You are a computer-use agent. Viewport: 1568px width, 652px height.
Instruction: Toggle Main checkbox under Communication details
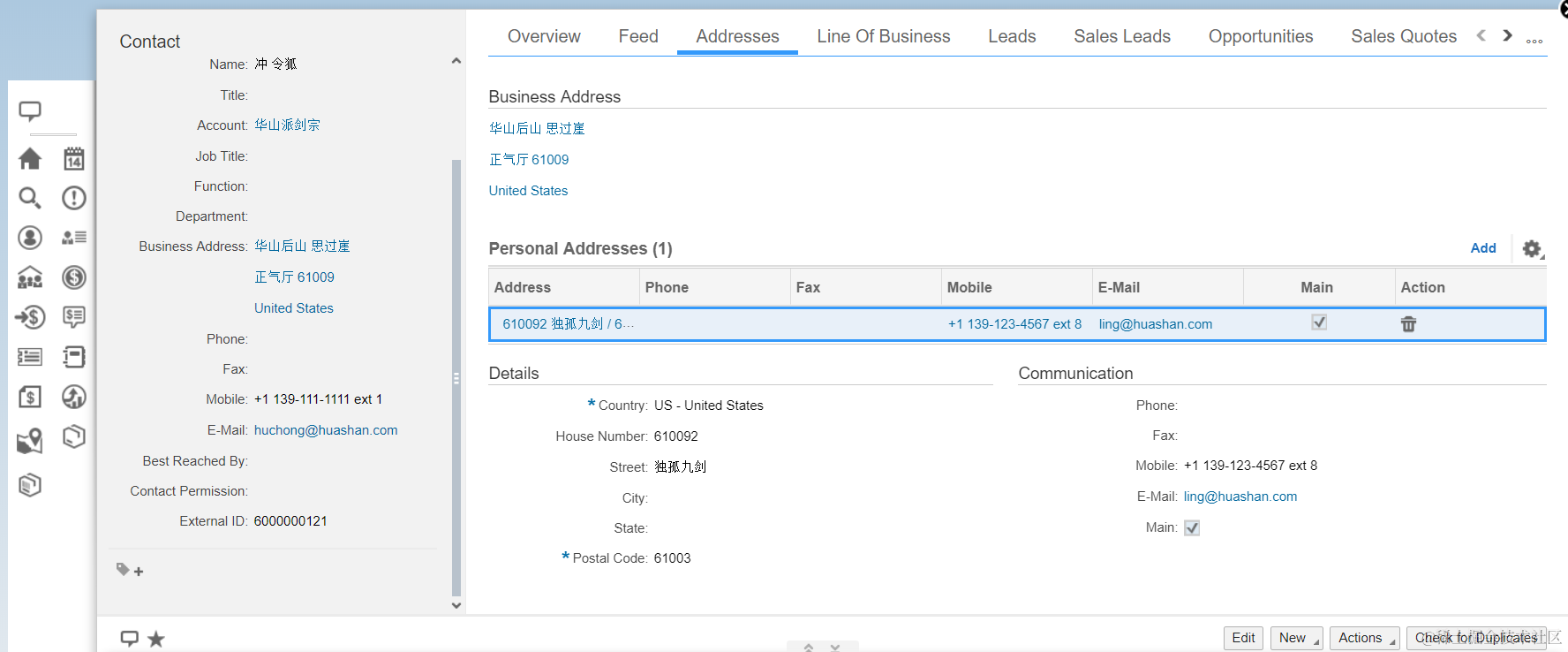point(1192,528)
